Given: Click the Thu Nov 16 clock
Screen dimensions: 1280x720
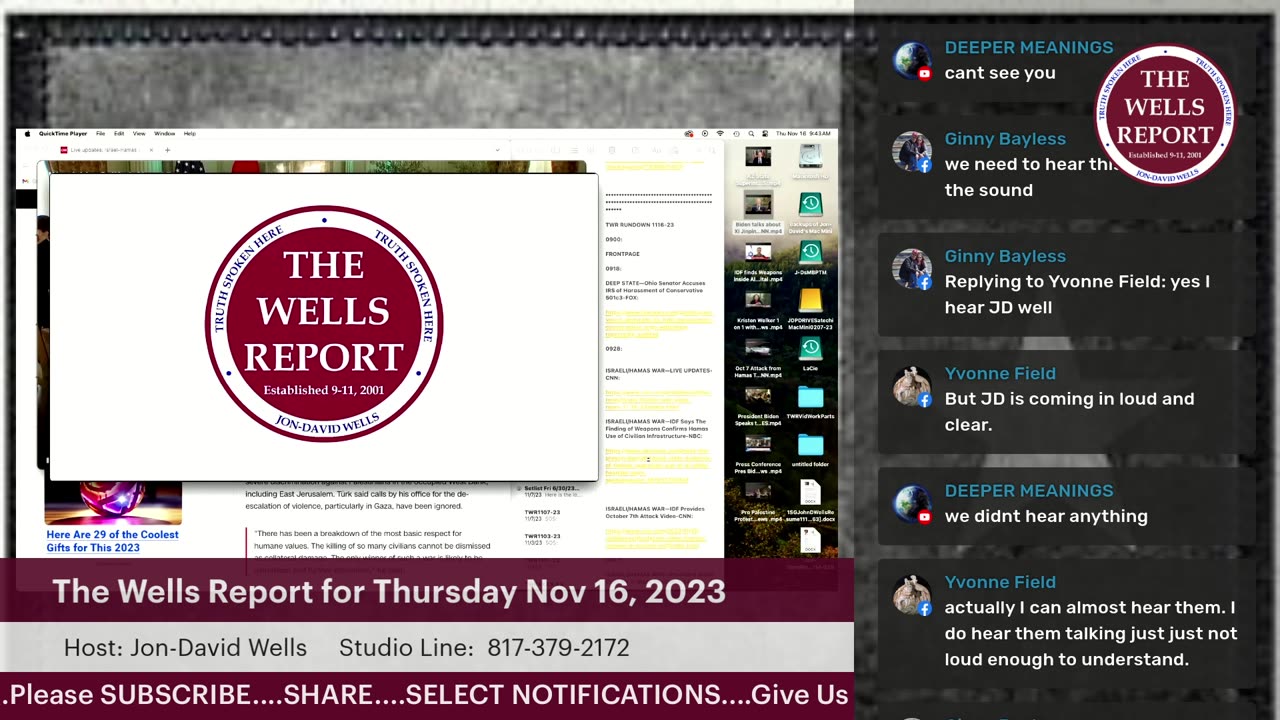Looking at the screenshot, I should click(x=803, y=133).
